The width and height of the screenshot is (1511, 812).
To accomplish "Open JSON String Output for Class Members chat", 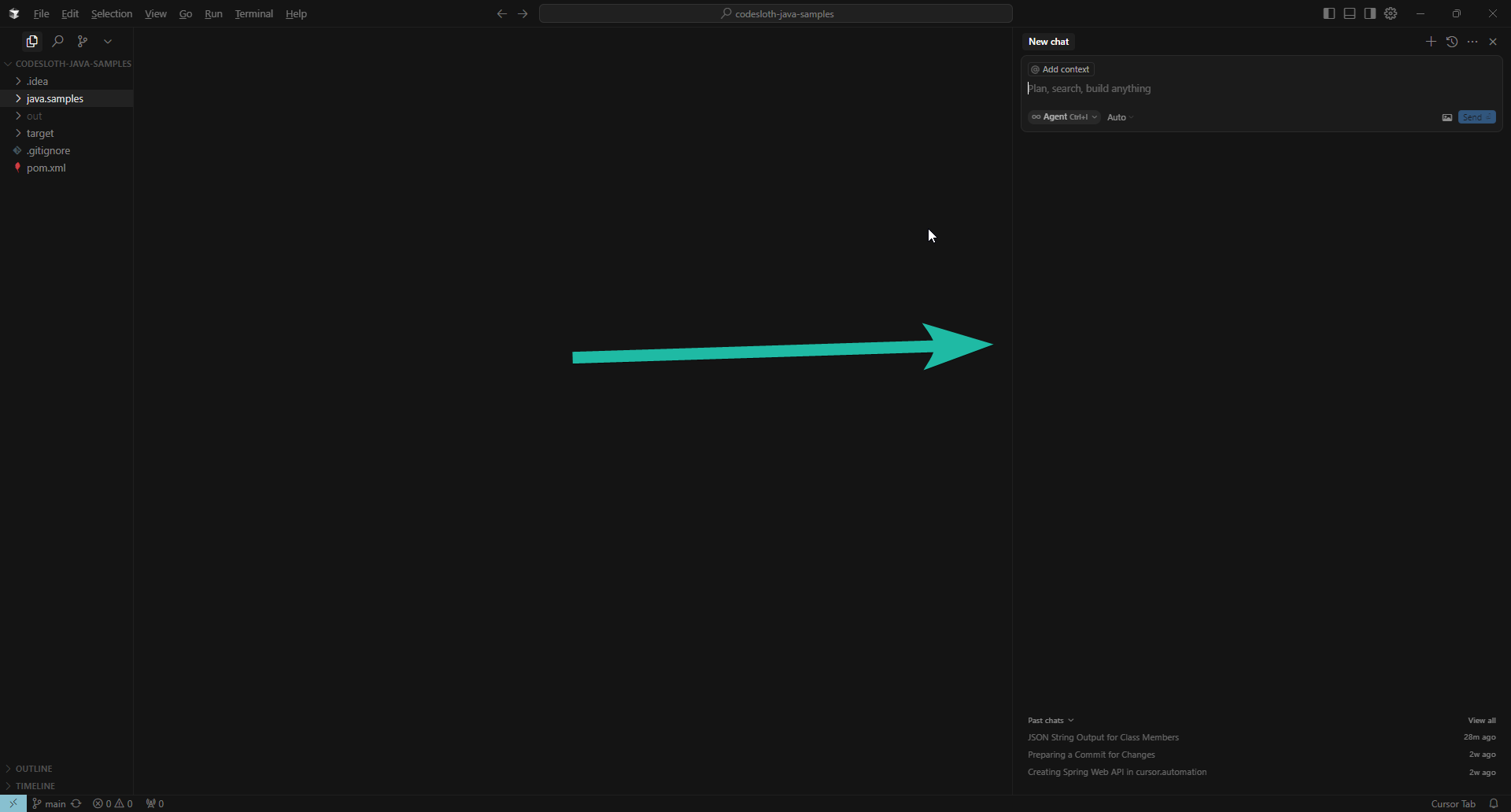I will 1262,737.
